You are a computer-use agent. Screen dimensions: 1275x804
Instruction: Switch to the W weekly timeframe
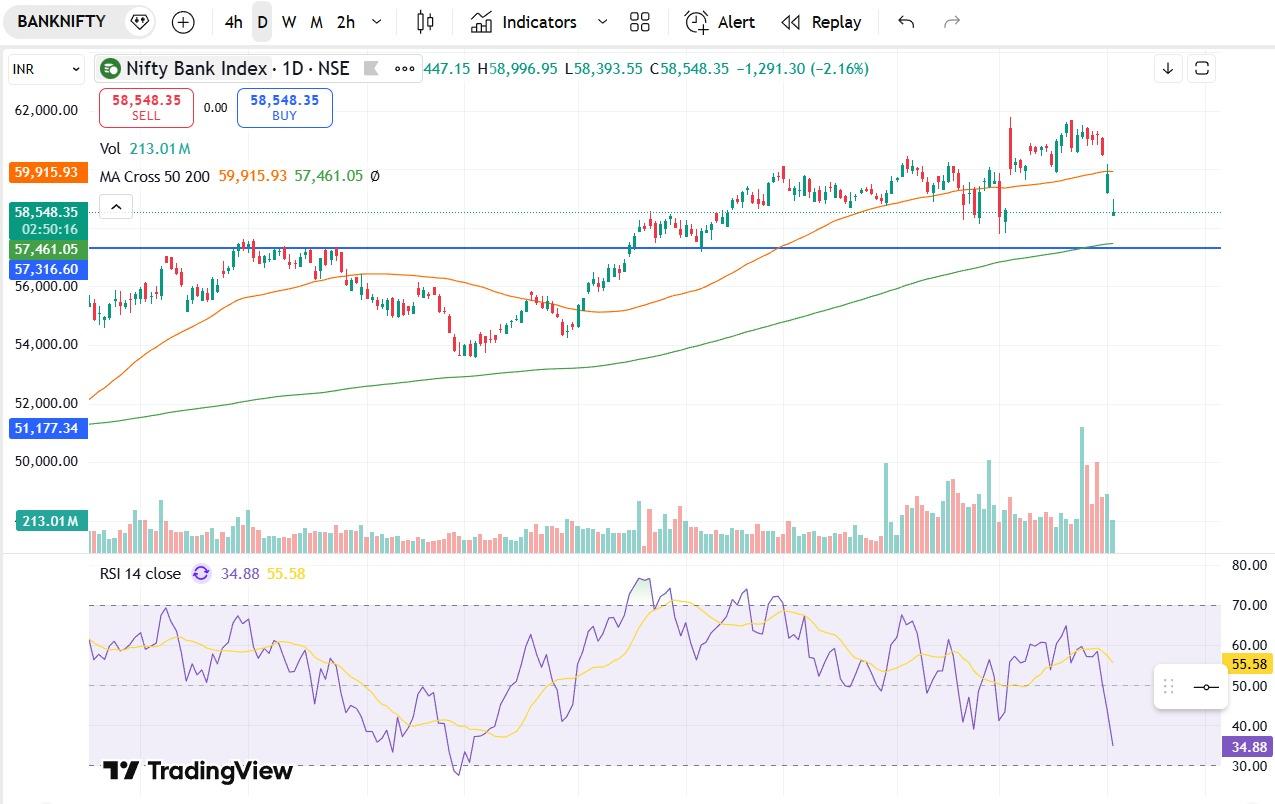point(289,22)
